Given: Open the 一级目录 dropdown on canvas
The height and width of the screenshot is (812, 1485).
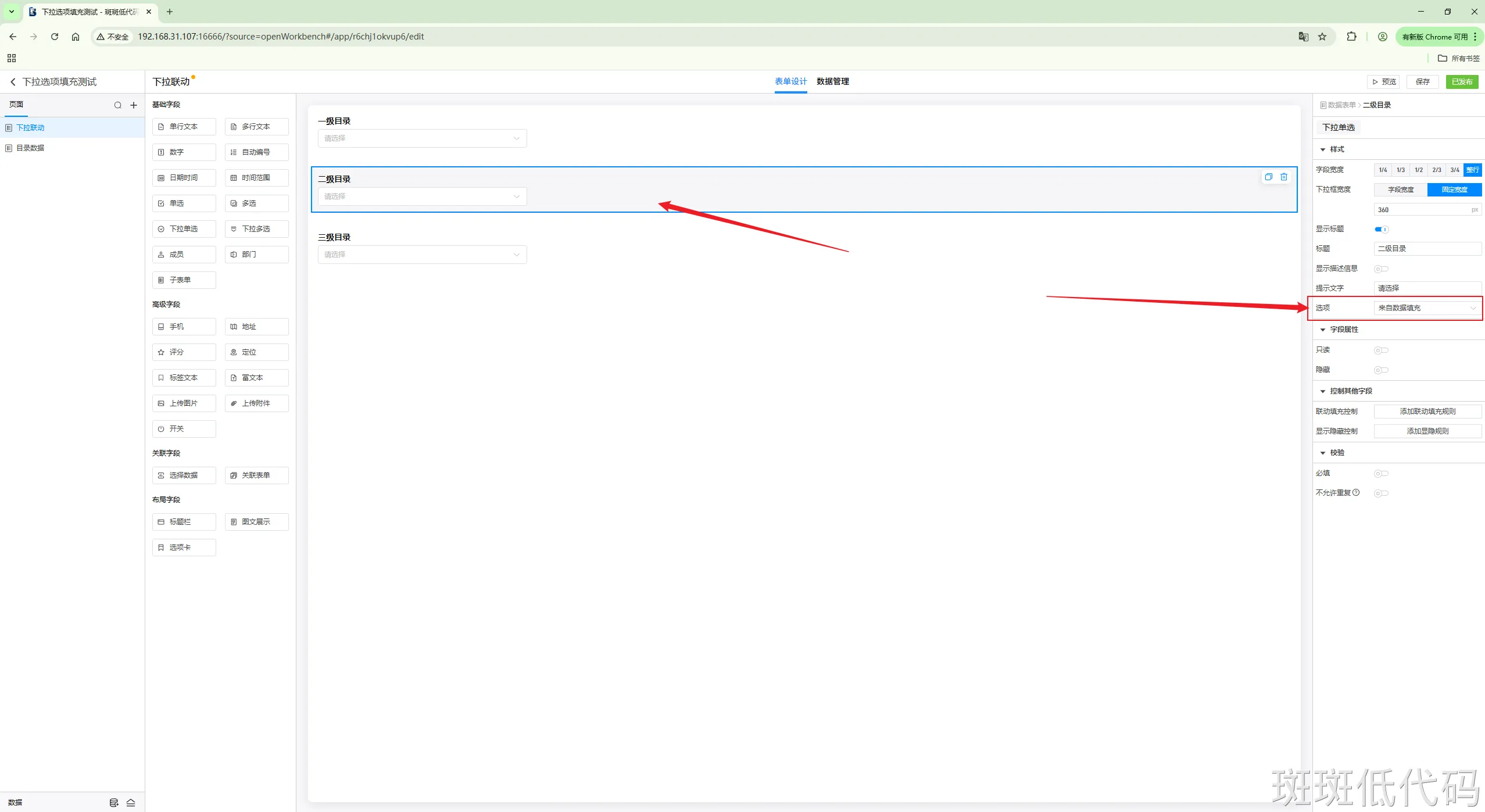Looking at the screenshot, I should tap(422, 138).
